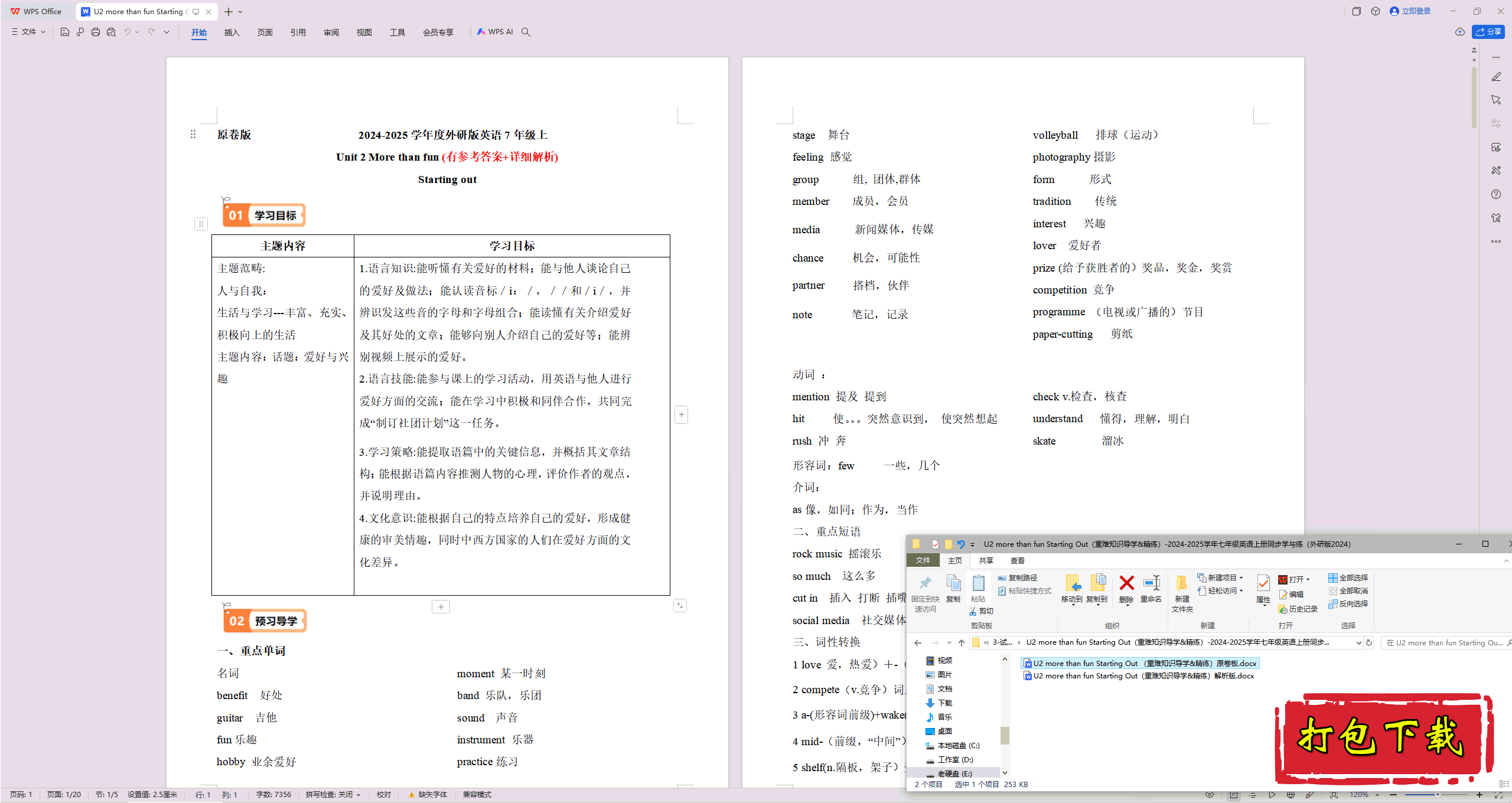
Task: Click the Print icon in WPS toolbar
Action: click(x=96, y=32)
